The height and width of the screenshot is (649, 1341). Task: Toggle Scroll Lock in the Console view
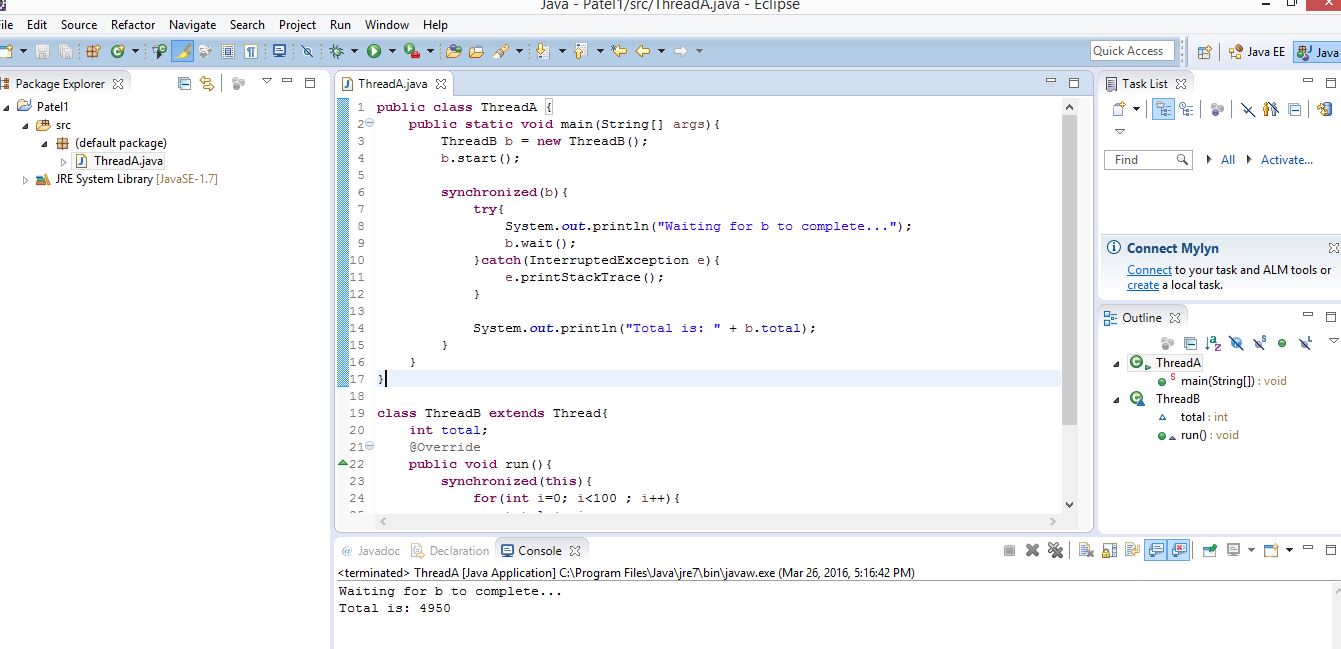[1109, 549]
